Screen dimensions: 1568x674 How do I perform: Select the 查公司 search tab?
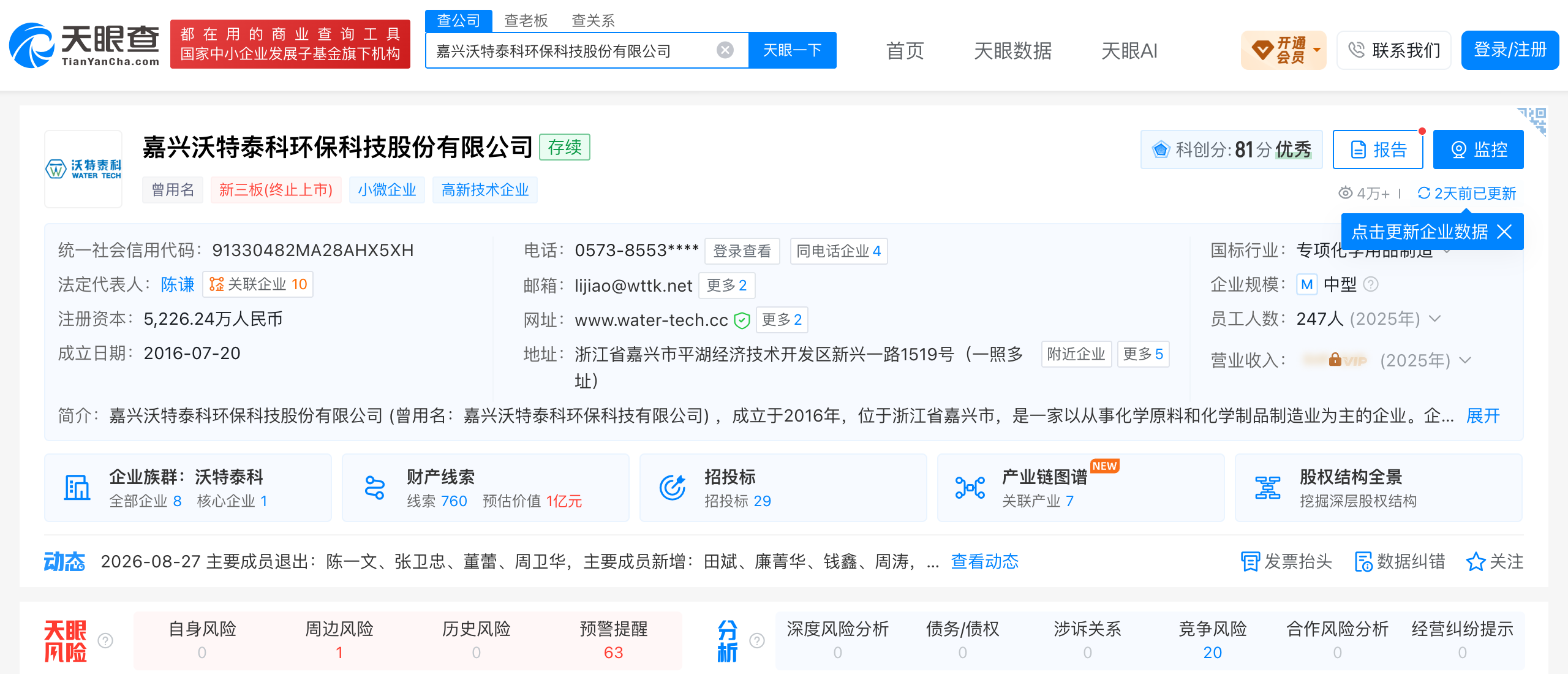[459, 21]
